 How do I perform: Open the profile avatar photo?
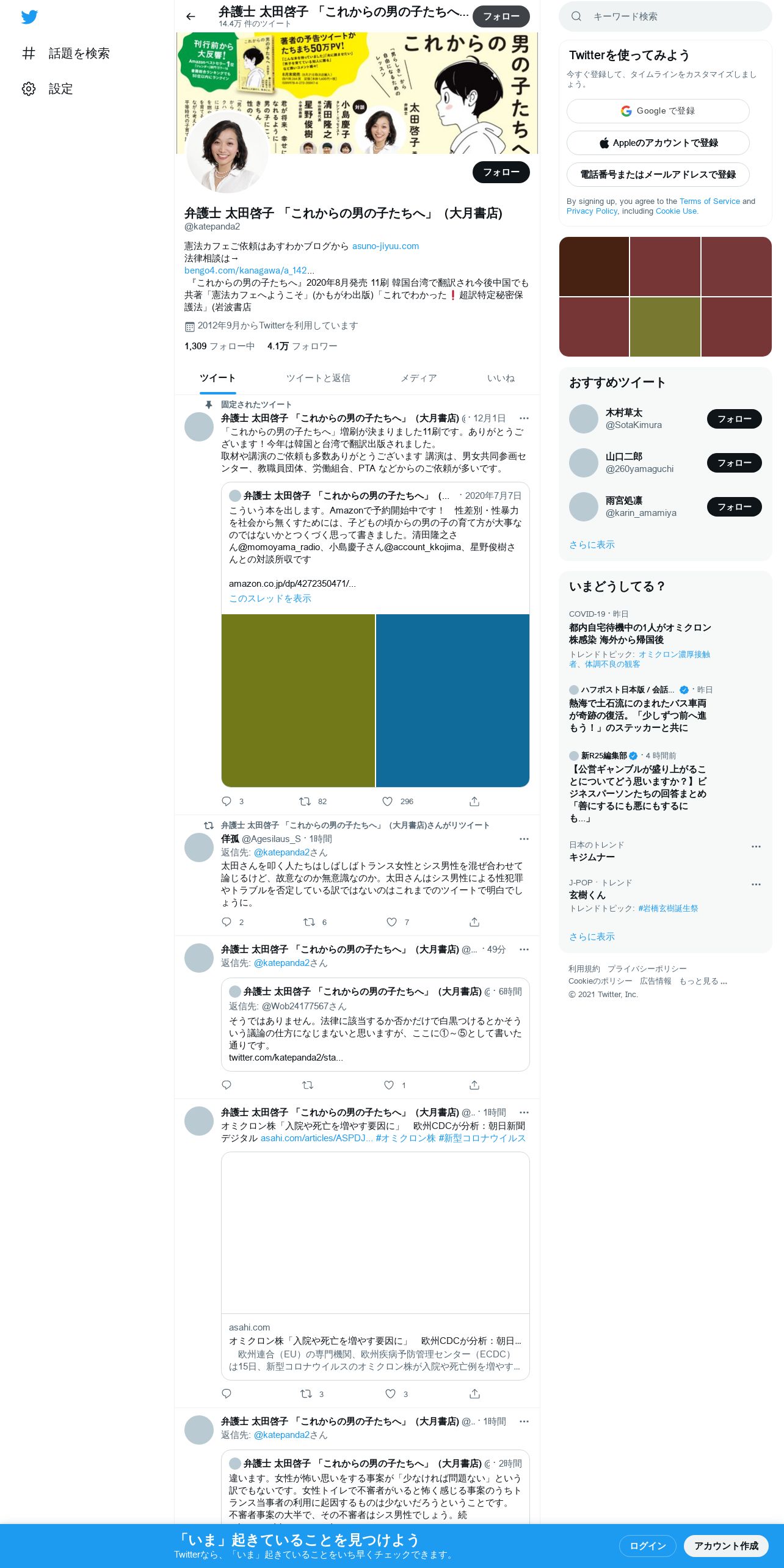click(227, 152)
